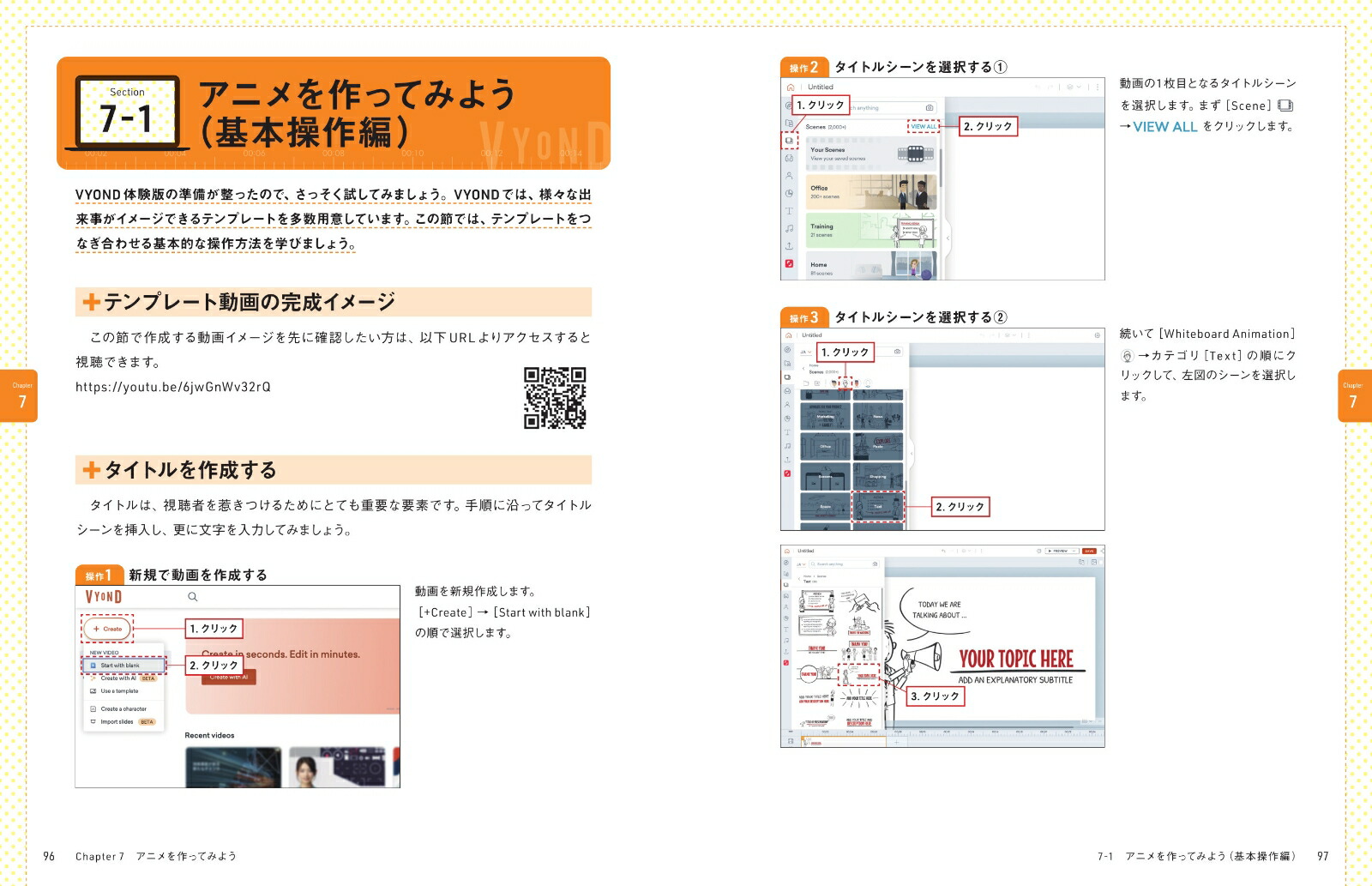Select the Prop icon in the step 2 sidebar
Image resolution: width=1372 pixels, height=886 pixels.
[789, 158]
